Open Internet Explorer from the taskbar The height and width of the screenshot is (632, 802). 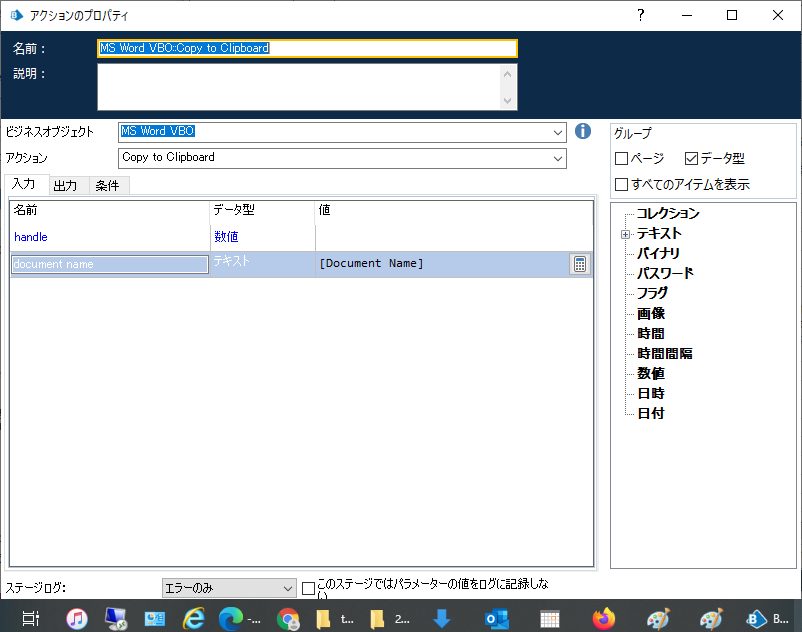(x=194, y=618)
